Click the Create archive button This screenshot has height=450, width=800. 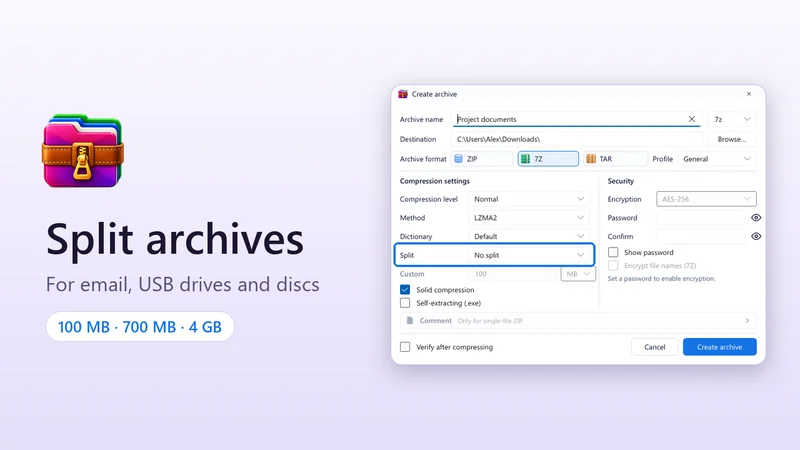pos(719,347)
